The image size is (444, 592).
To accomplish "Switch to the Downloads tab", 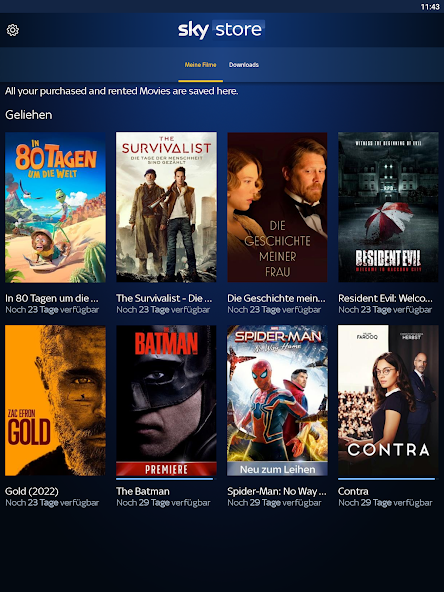I will point(244,65).
